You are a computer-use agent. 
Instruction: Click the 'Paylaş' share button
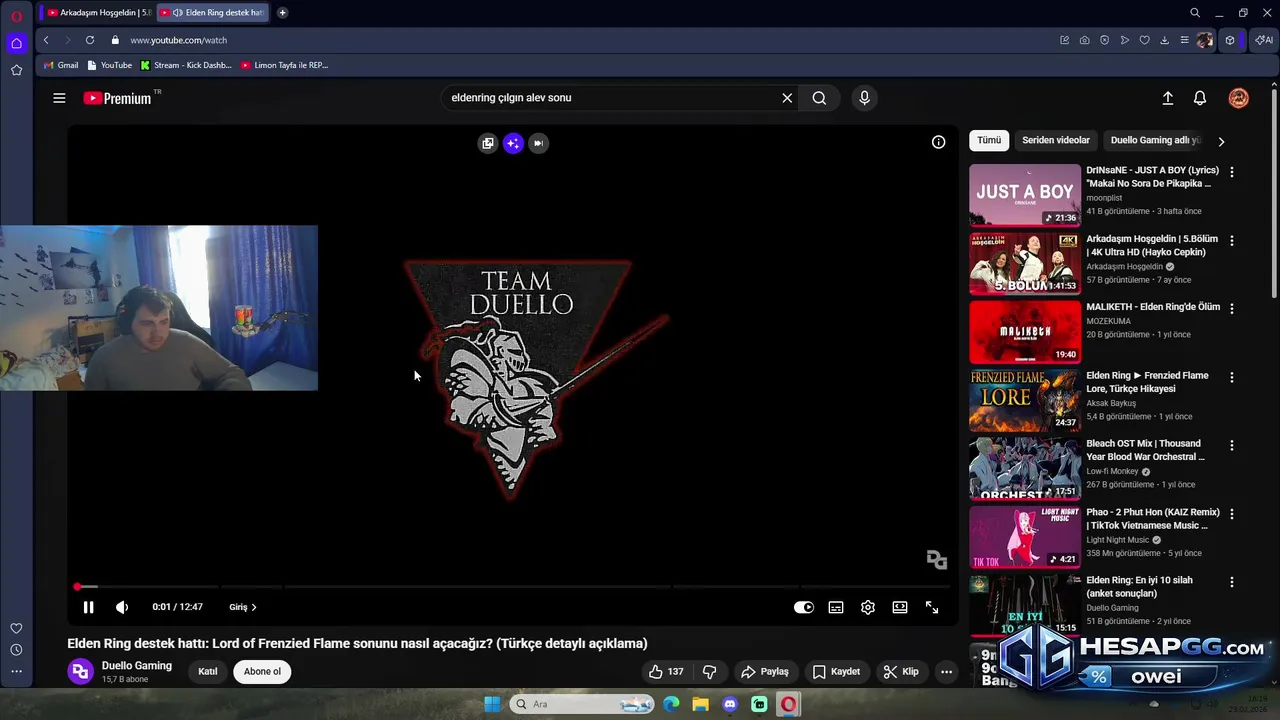point(765,672)
